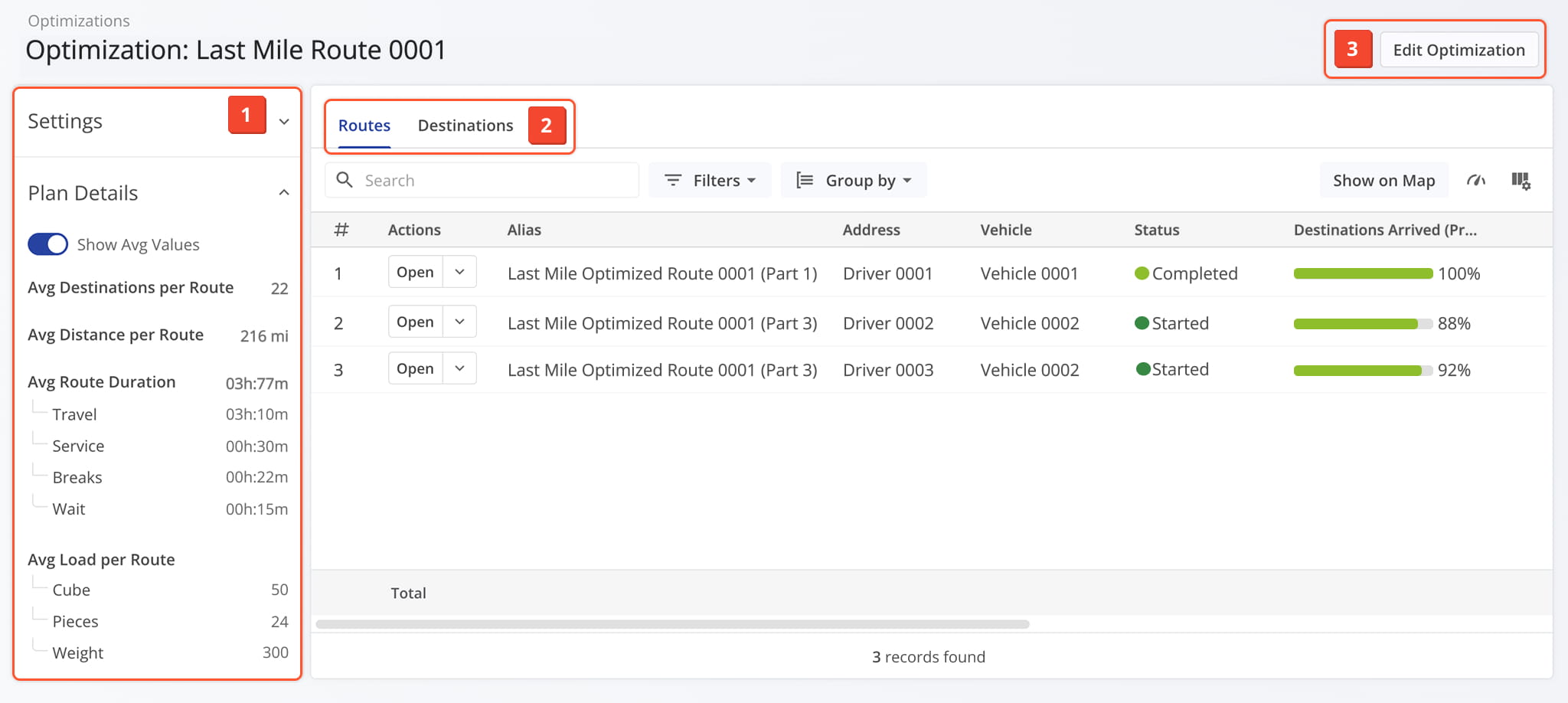
Task: Open the Group by dropdown
Action: coord(854,180)
